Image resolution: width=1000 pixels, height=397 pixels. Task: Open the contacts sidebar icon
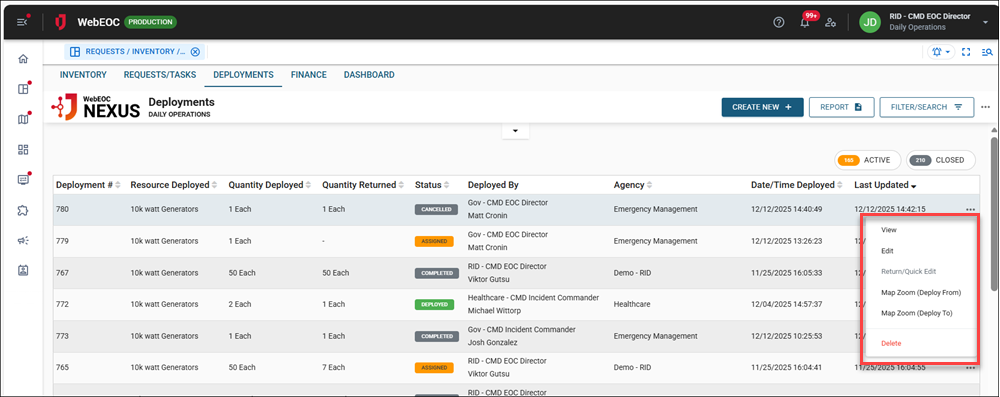pyautogui.click(x=23, y=270)
